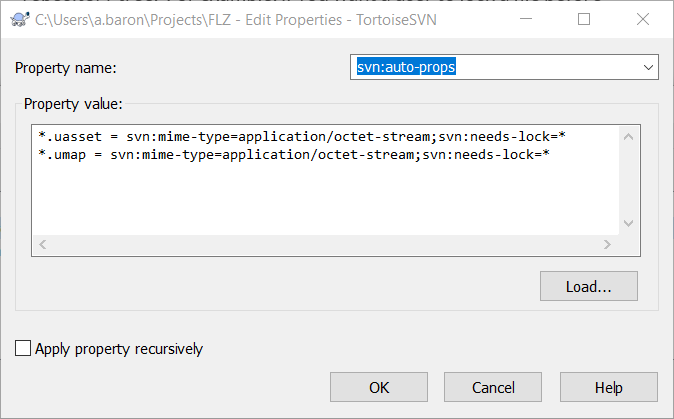Screen dimensions: 674x419
Task: Click the Load... button
Action: click(x=588, y=286)
